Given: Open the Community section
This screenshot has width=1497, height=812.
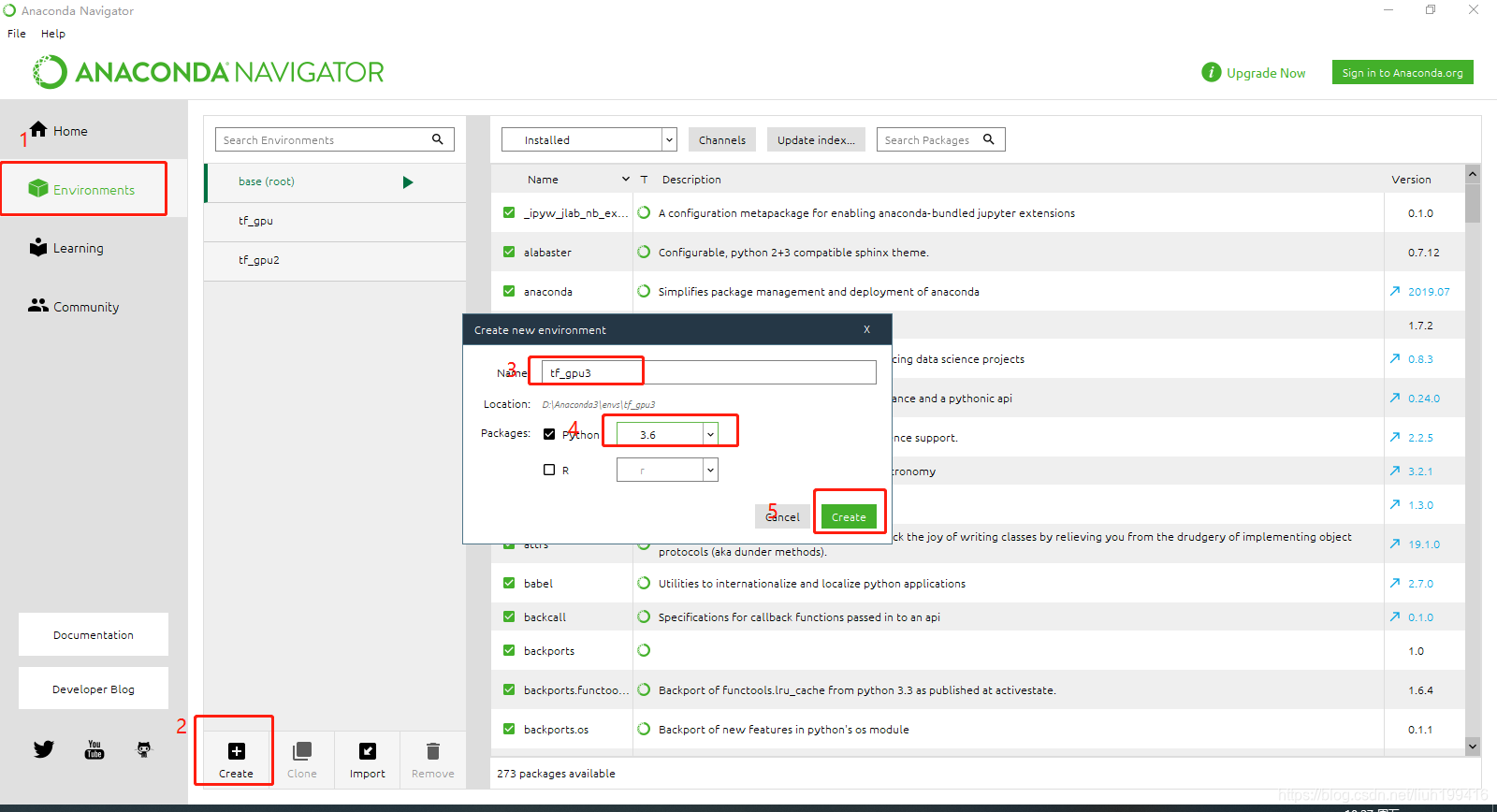Looking at the screenshot, I should [x=74, y=306].
